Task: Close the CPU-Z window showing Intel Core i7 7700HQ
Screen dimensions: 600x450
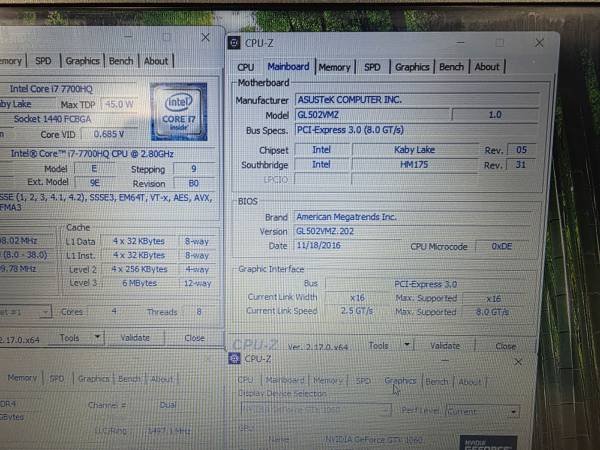Action: pos(205,37)
